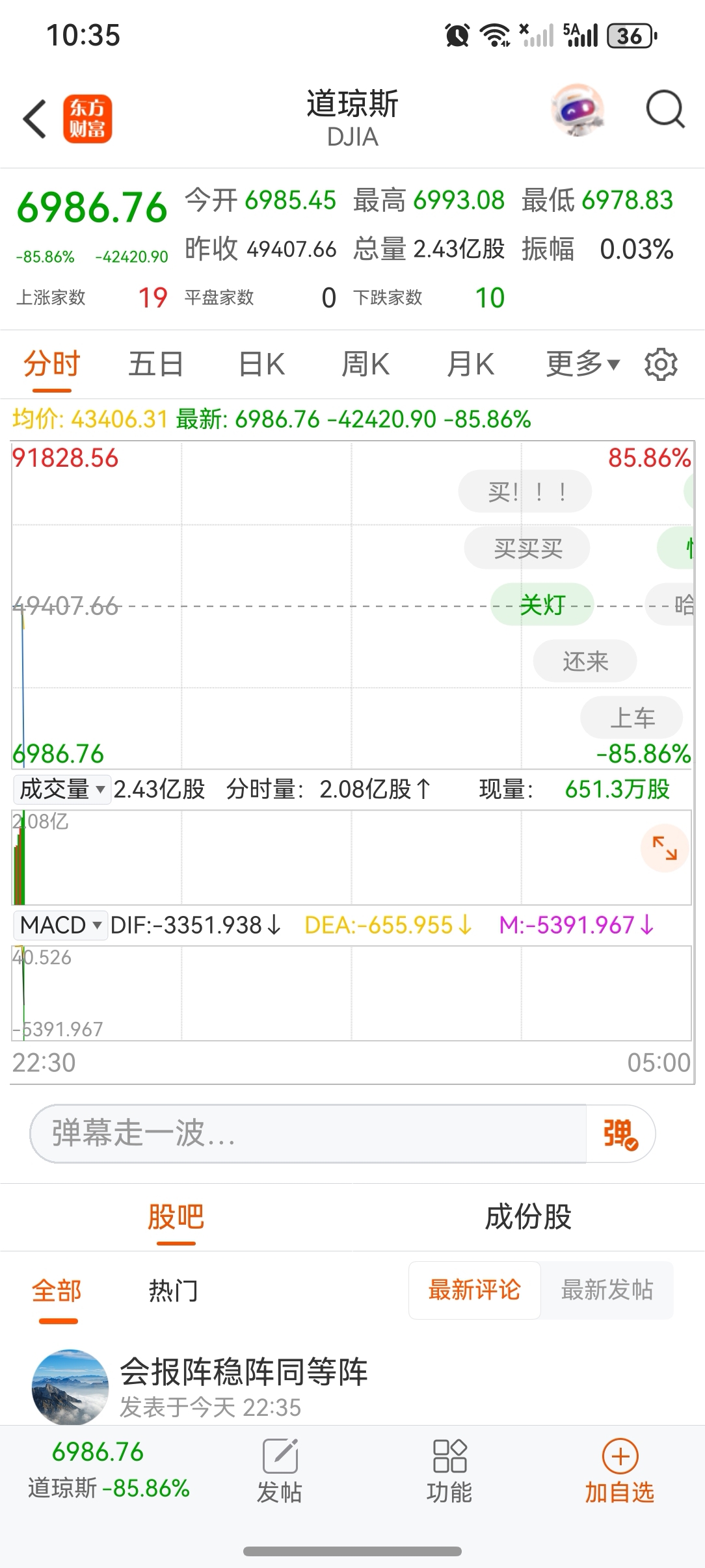Screen dimensions: 705x1568
Task: Open the 更多 periods dropdown
Action: [x=583, y=364]
